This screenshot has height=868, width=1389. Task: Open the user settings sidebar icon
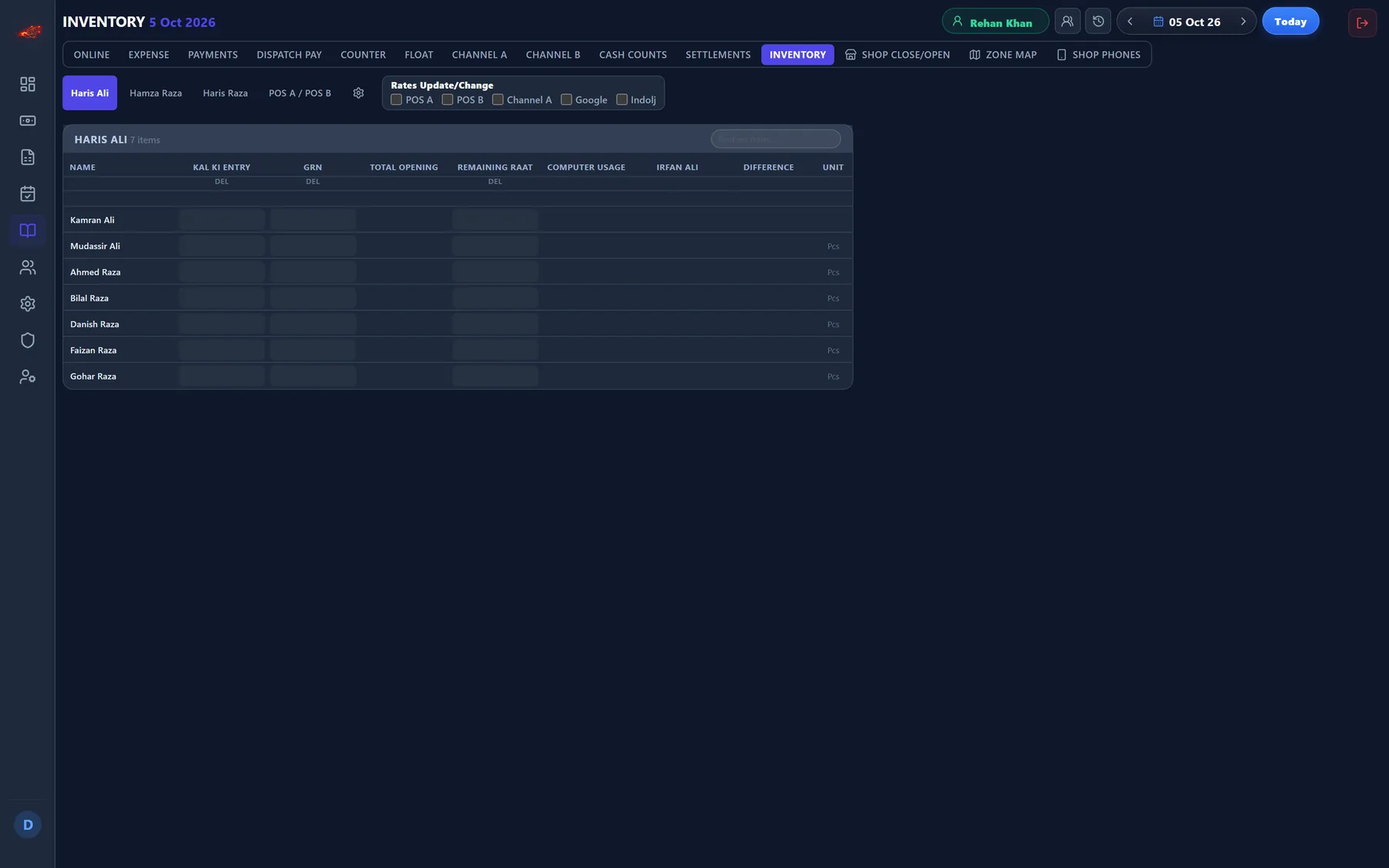pyautogui.click(x=28, y=377)
